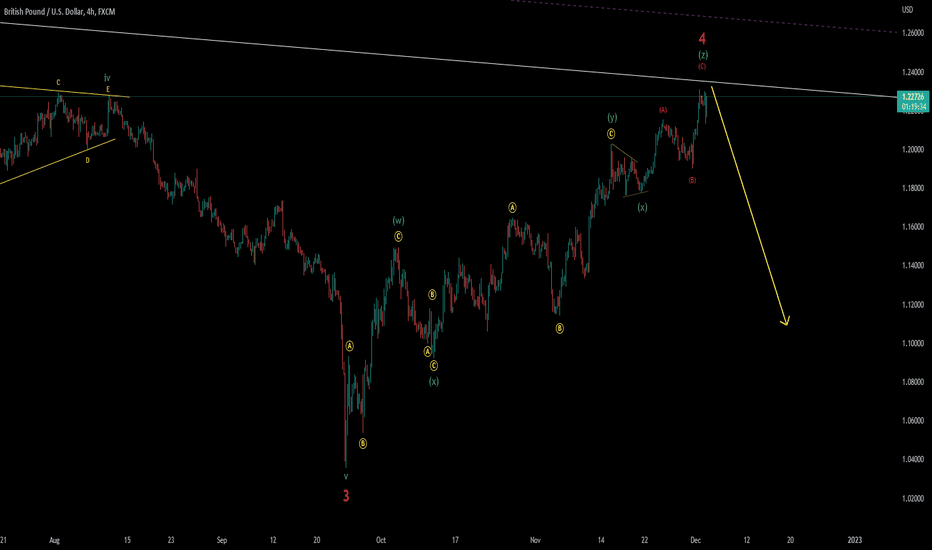This screenshot has height=550, width=932.
Task: Select the large red wave 4 label
Action: [702, 39]
